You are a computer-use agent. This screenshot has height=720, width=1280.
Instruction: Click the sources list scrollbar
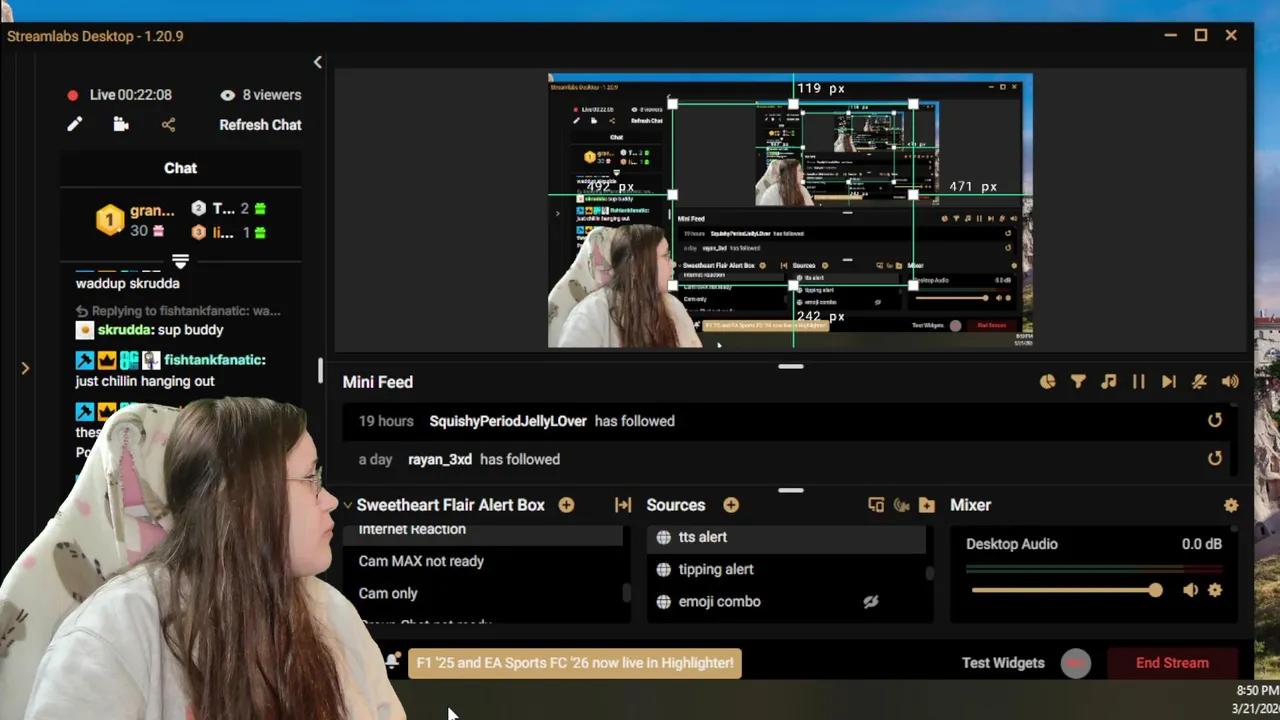930,574
